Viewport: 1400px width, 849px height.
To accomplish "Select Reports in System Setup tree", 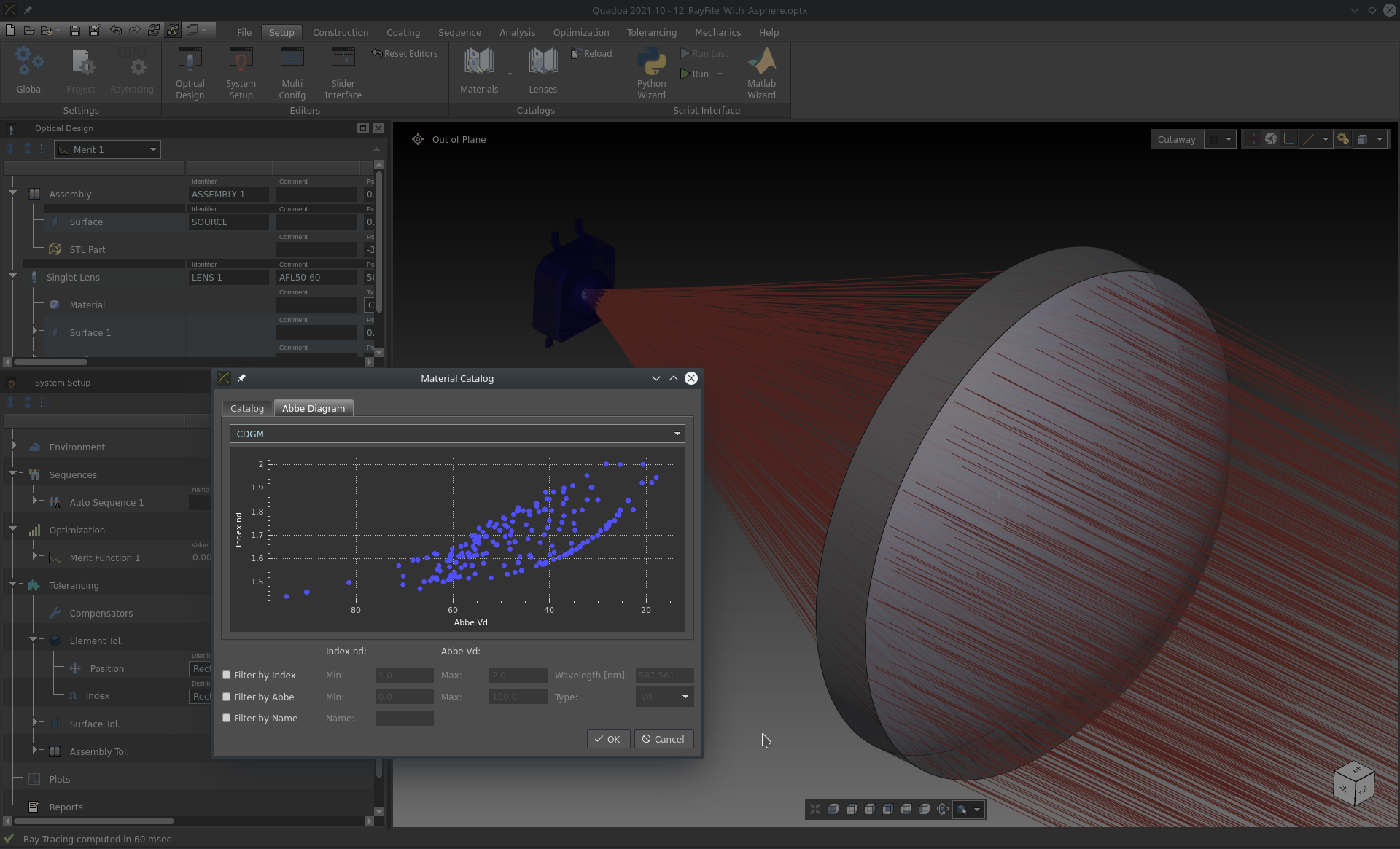I will coord(66,807).
